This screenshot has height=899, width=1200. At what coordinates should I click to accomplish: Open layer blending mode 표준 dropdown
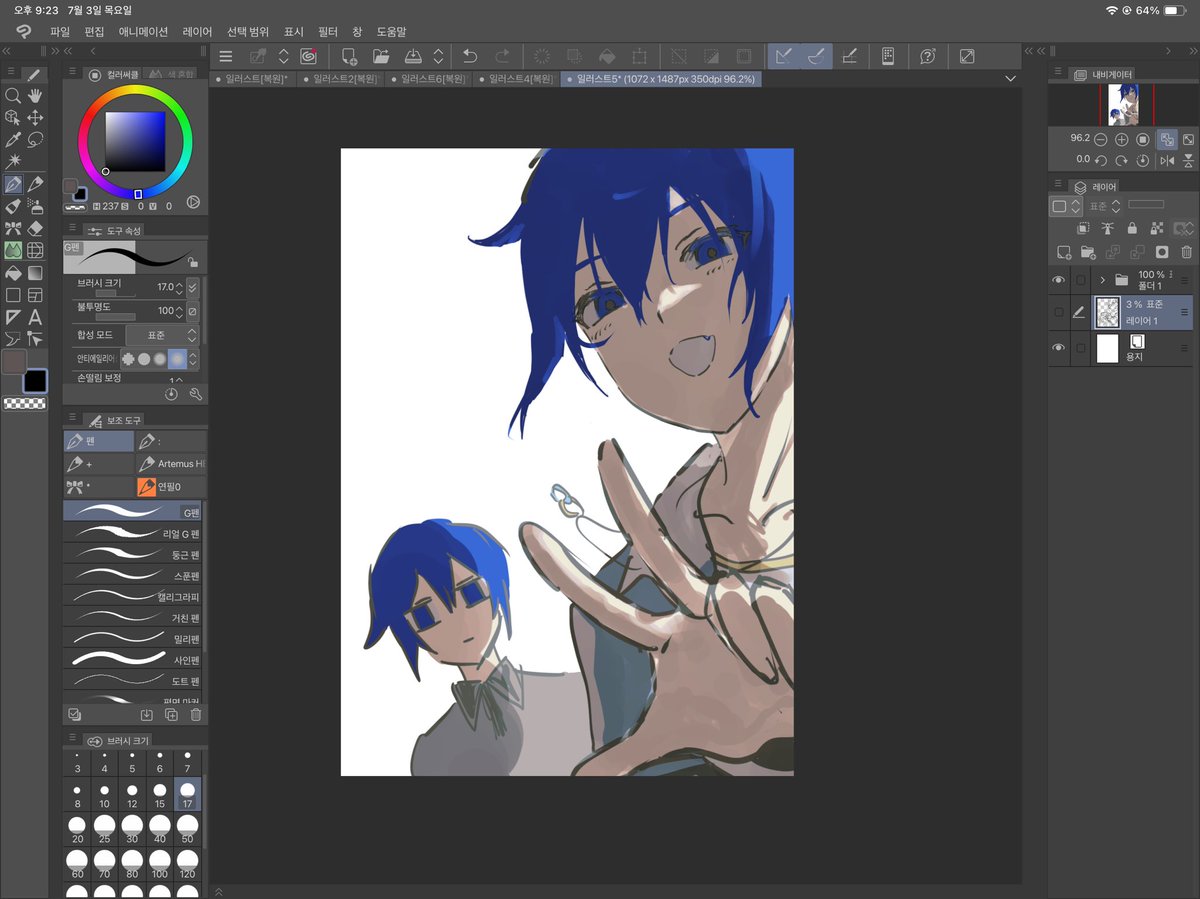1103,205
